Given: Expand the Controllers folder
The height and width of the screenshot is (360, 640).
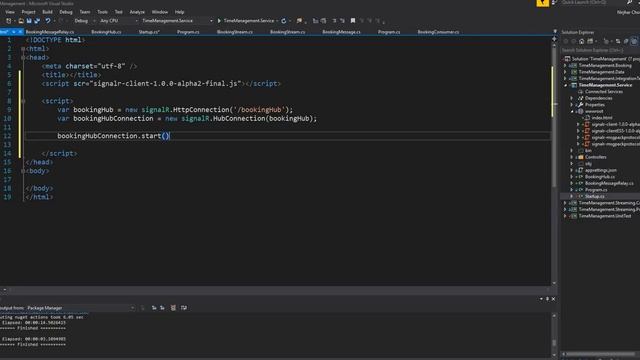Looking at the screenshot, I should point(572,157).
